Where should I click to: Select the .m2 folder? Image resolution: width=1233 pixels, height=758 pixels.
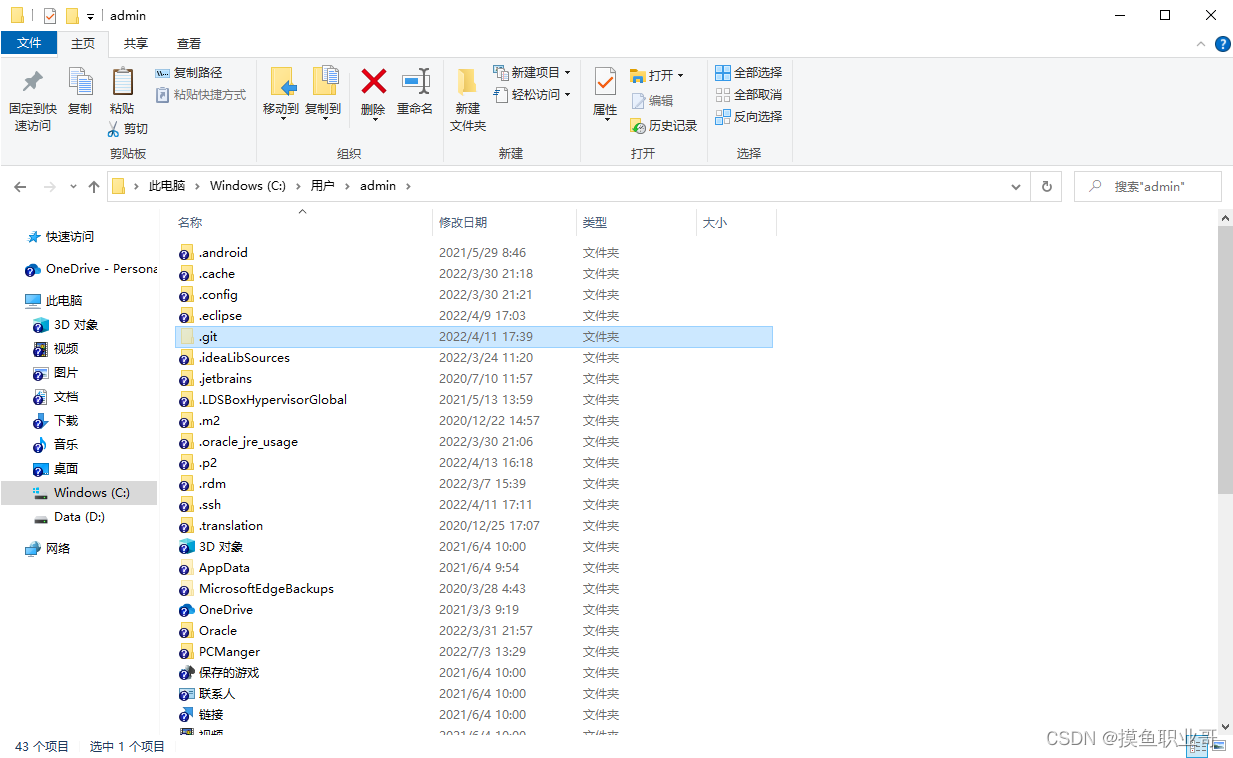[209, 421]
